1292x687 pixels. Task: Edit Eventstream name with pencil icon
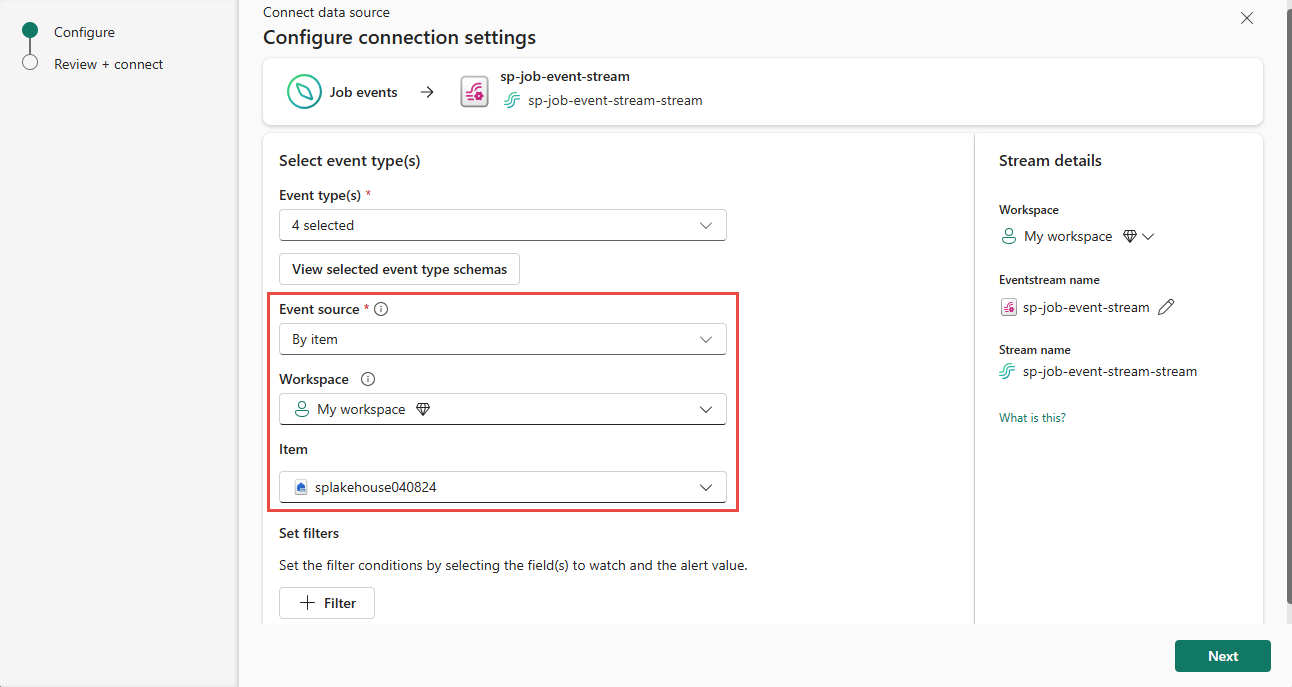tap(1166, 307)
